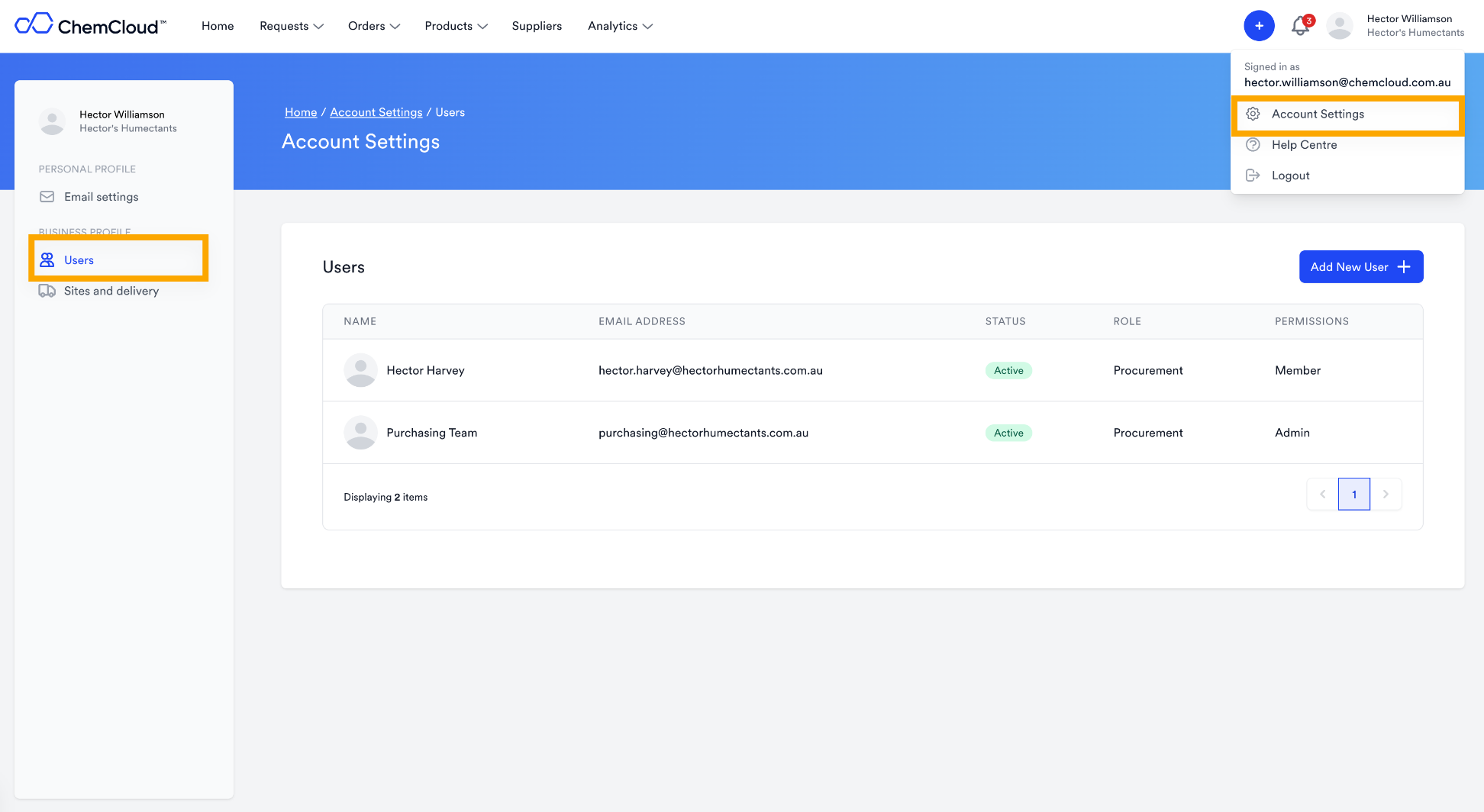Expand the Requests dropdown menu

(292, 26)
